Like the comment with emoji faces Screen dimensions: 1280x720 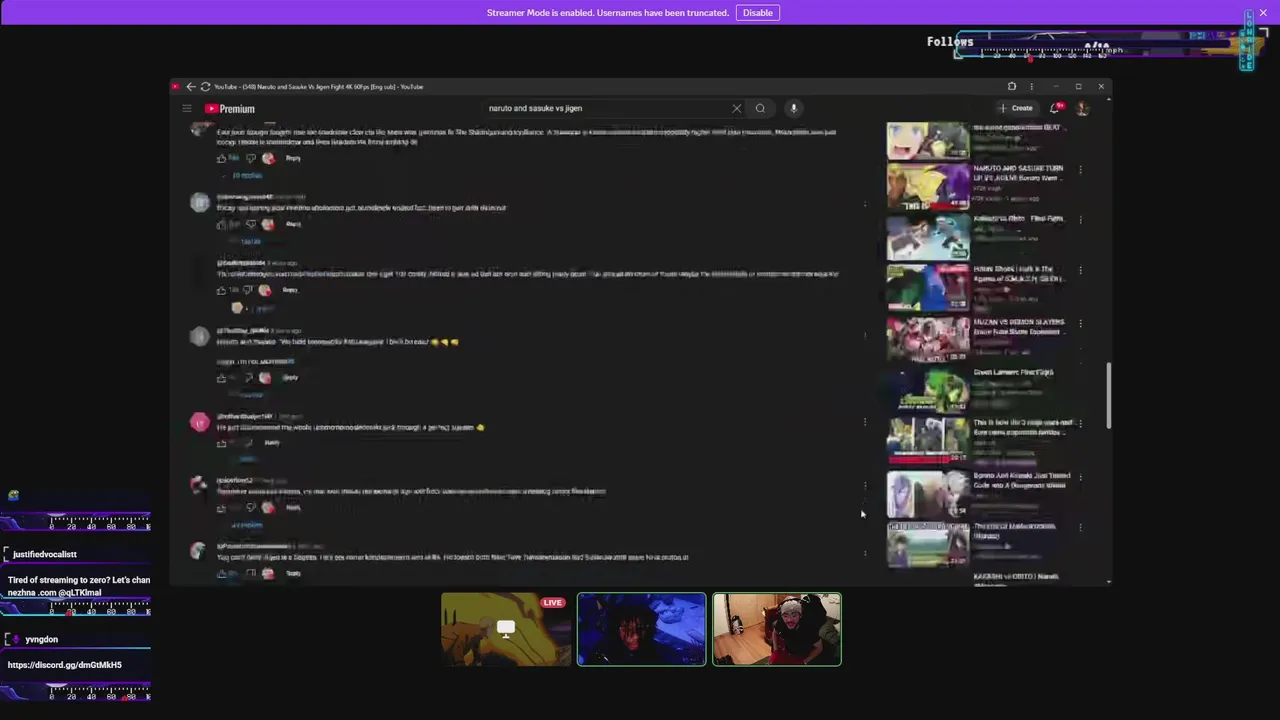[222, 378]
